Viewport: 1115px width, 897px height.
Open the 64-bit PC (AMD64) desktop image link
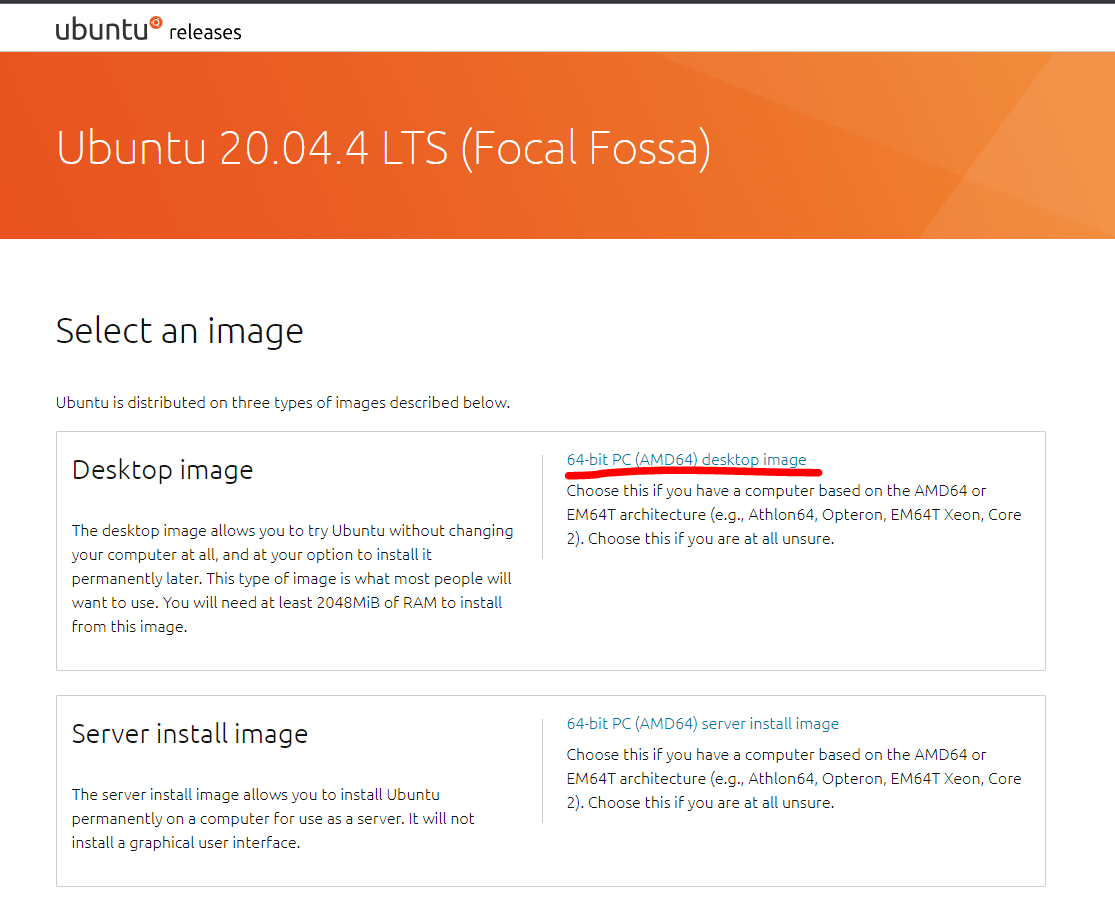point(686,460)
